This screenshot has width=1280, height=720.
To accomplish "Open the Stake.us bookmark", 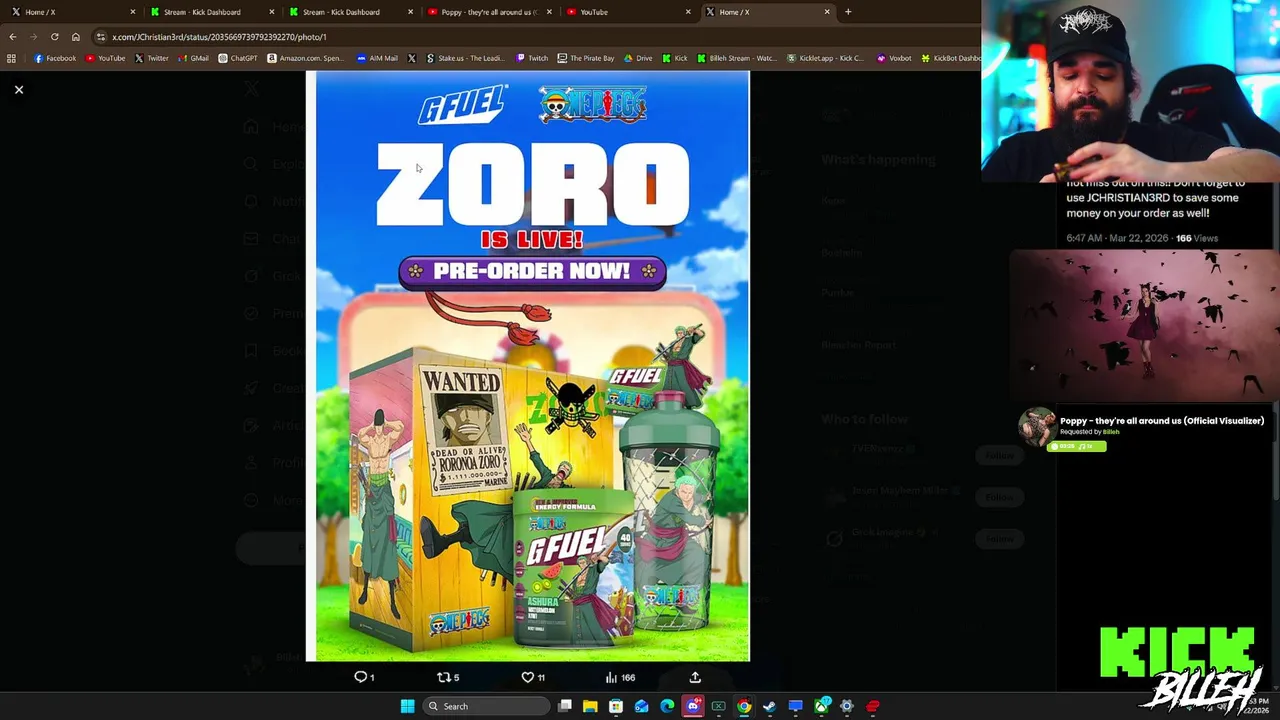I will click(465, 58).
